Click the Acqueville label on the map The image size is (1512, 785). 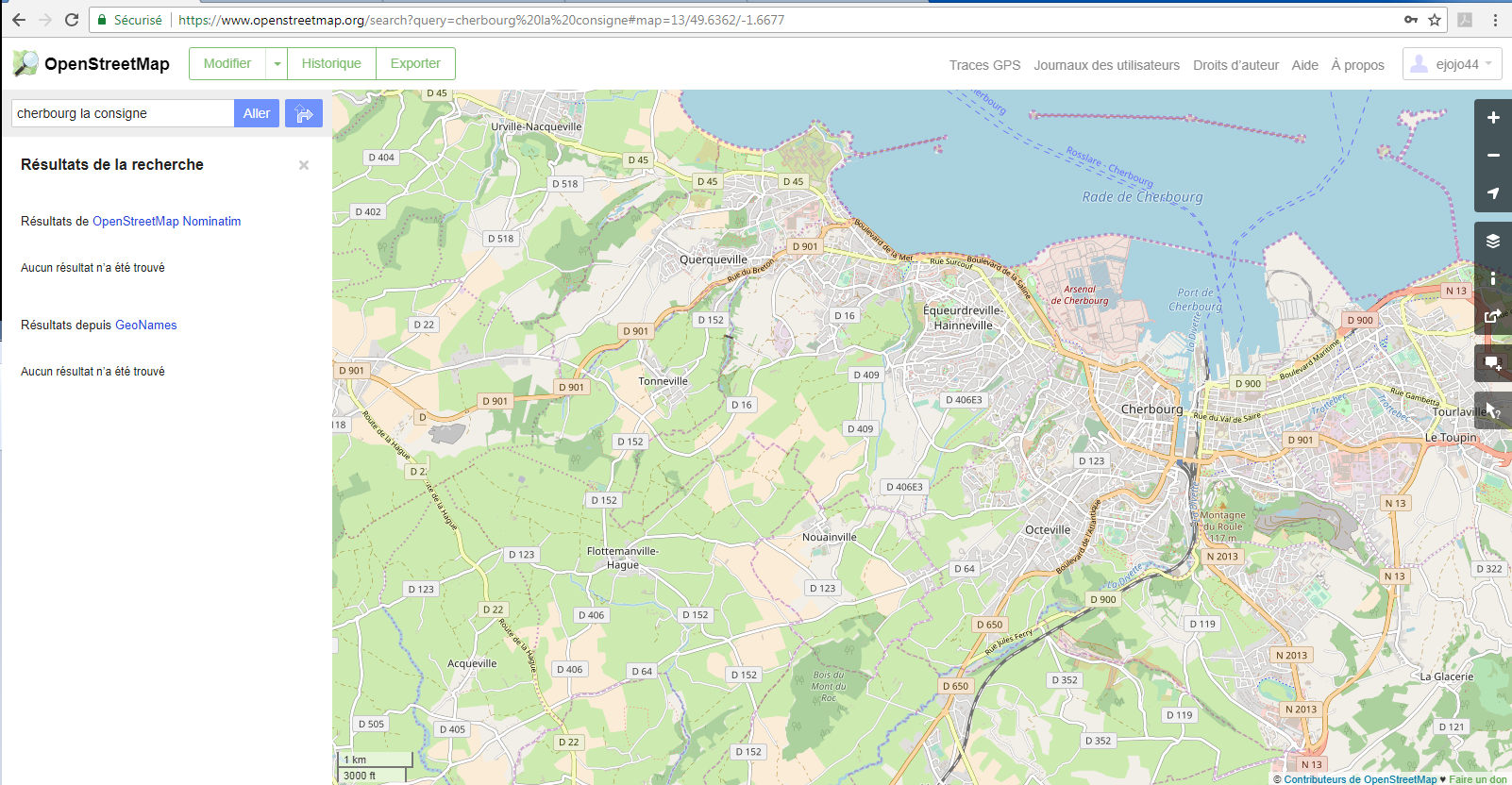472,663
